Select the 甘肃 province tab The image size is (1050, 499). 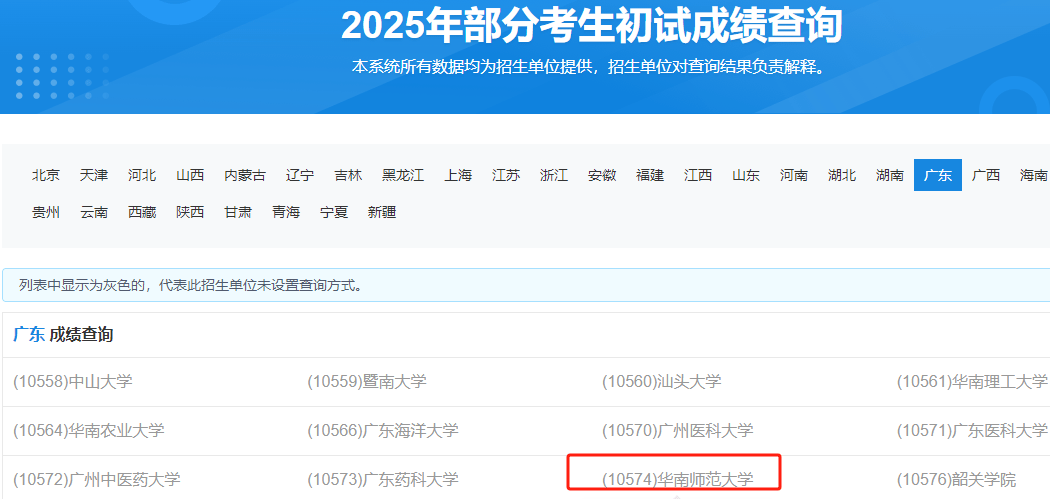click(238, 213)
